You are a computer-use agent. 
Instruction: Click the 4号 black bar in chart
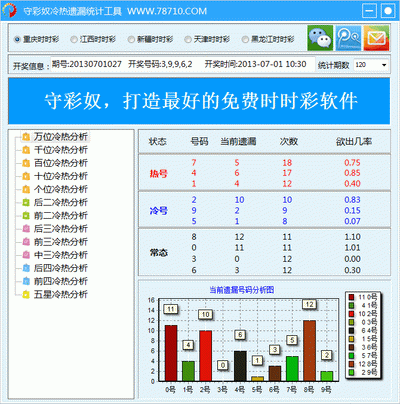pyautogui.click(x=240, y=366)
